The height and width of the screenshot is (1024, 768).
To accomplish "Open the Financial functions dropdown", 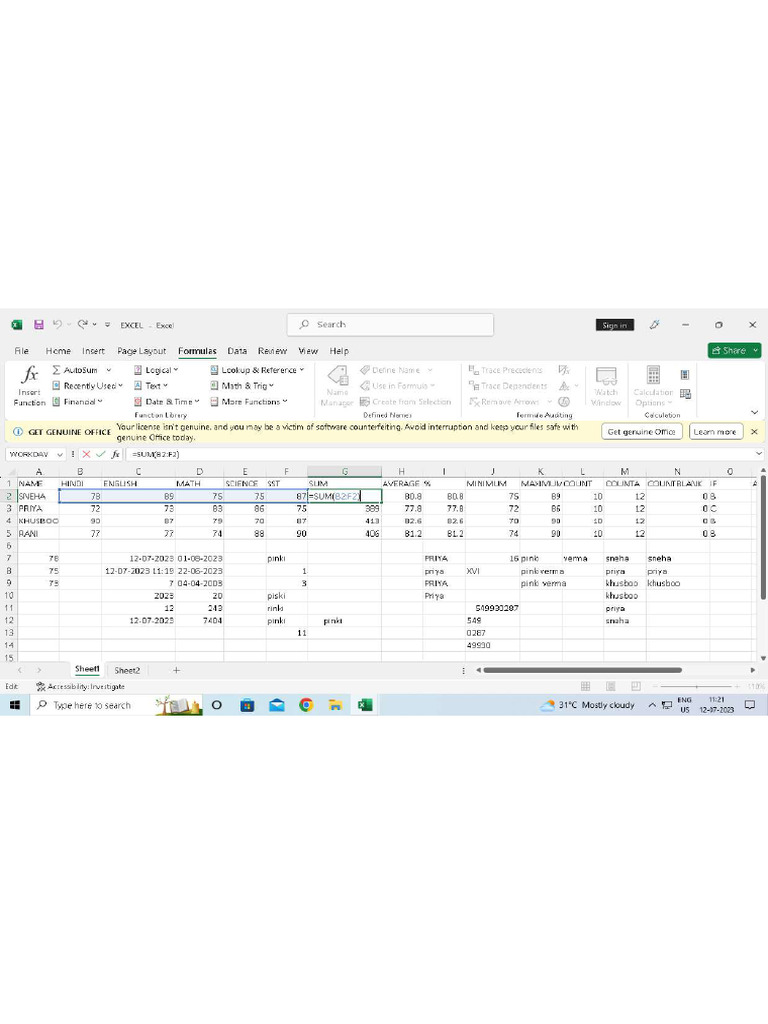I will pyautogui.click(x=77, y=402).
